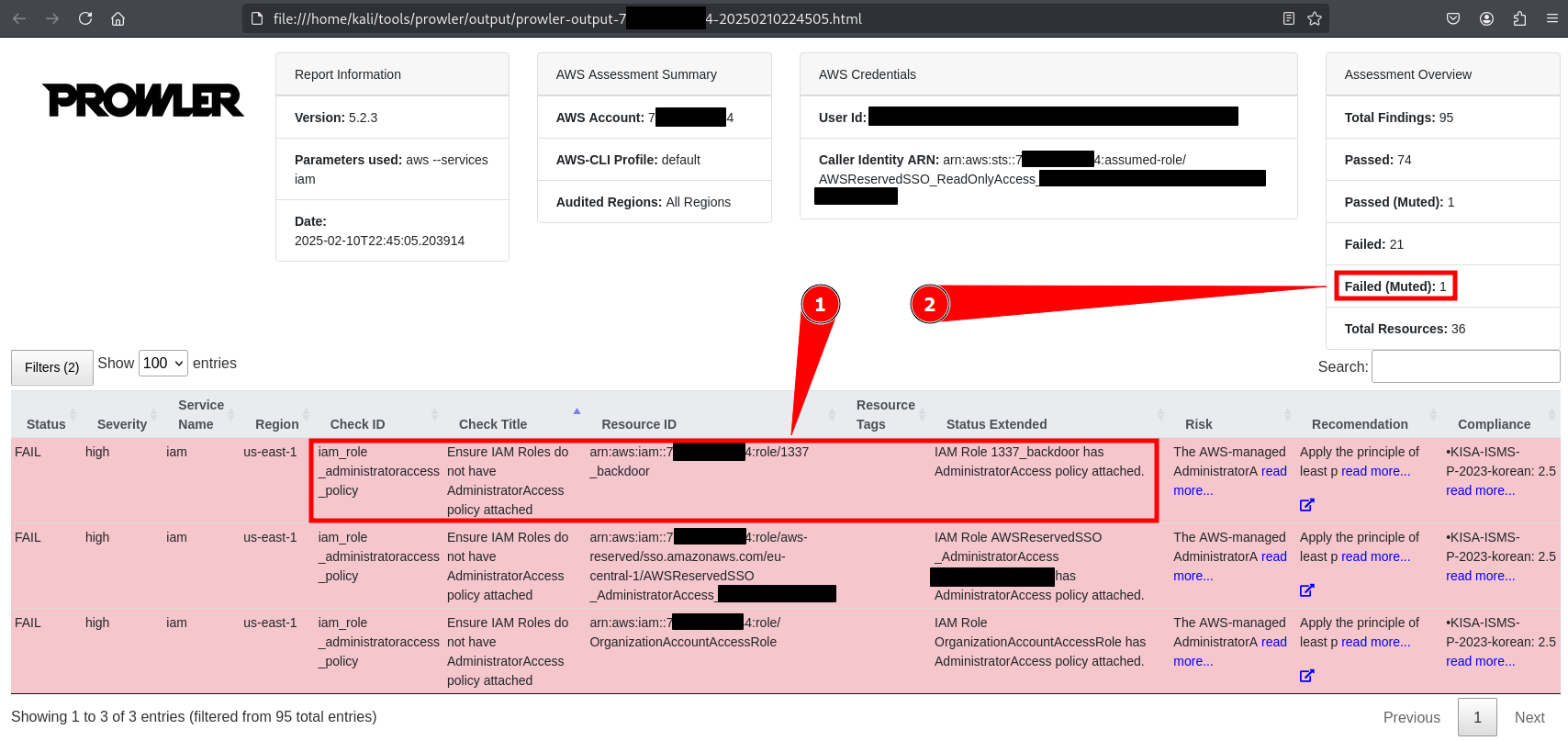The width and height of the screenshot is (1568, 741).
Task: Open the Show entries dropdown set to 100
Action: pos(163,364)
